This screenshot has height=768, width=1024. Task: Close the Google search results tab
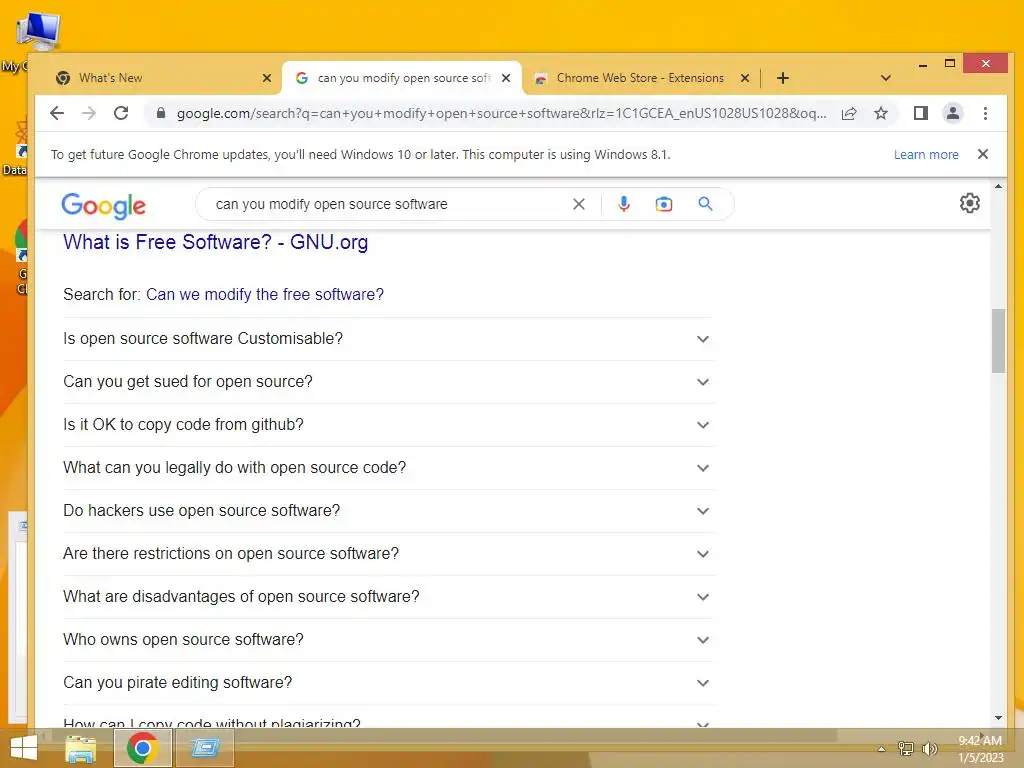pyautogui.click(x=506, y=78)
